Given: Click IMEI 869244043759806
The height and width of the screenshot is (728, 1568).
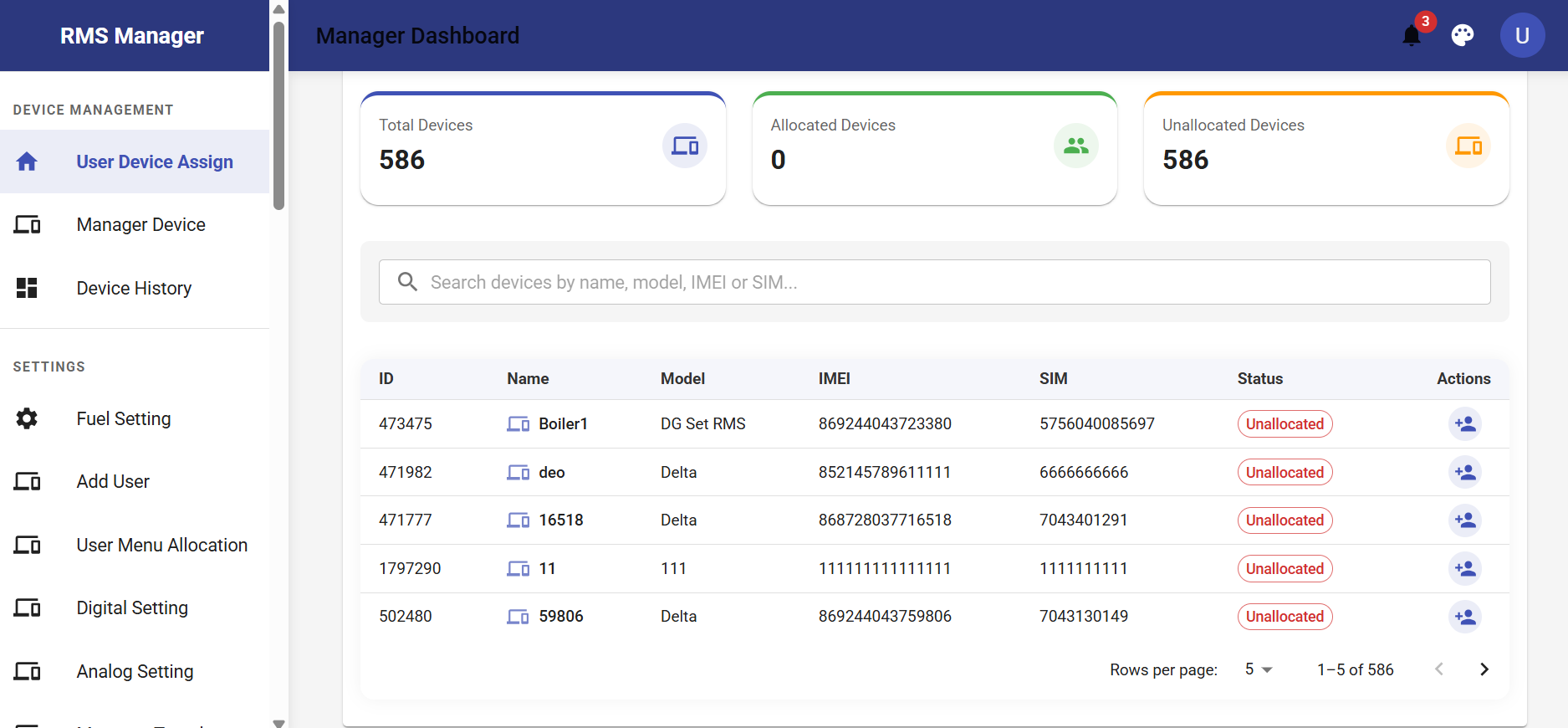Looking at the screenshot, I should click(x=885, y=617).
